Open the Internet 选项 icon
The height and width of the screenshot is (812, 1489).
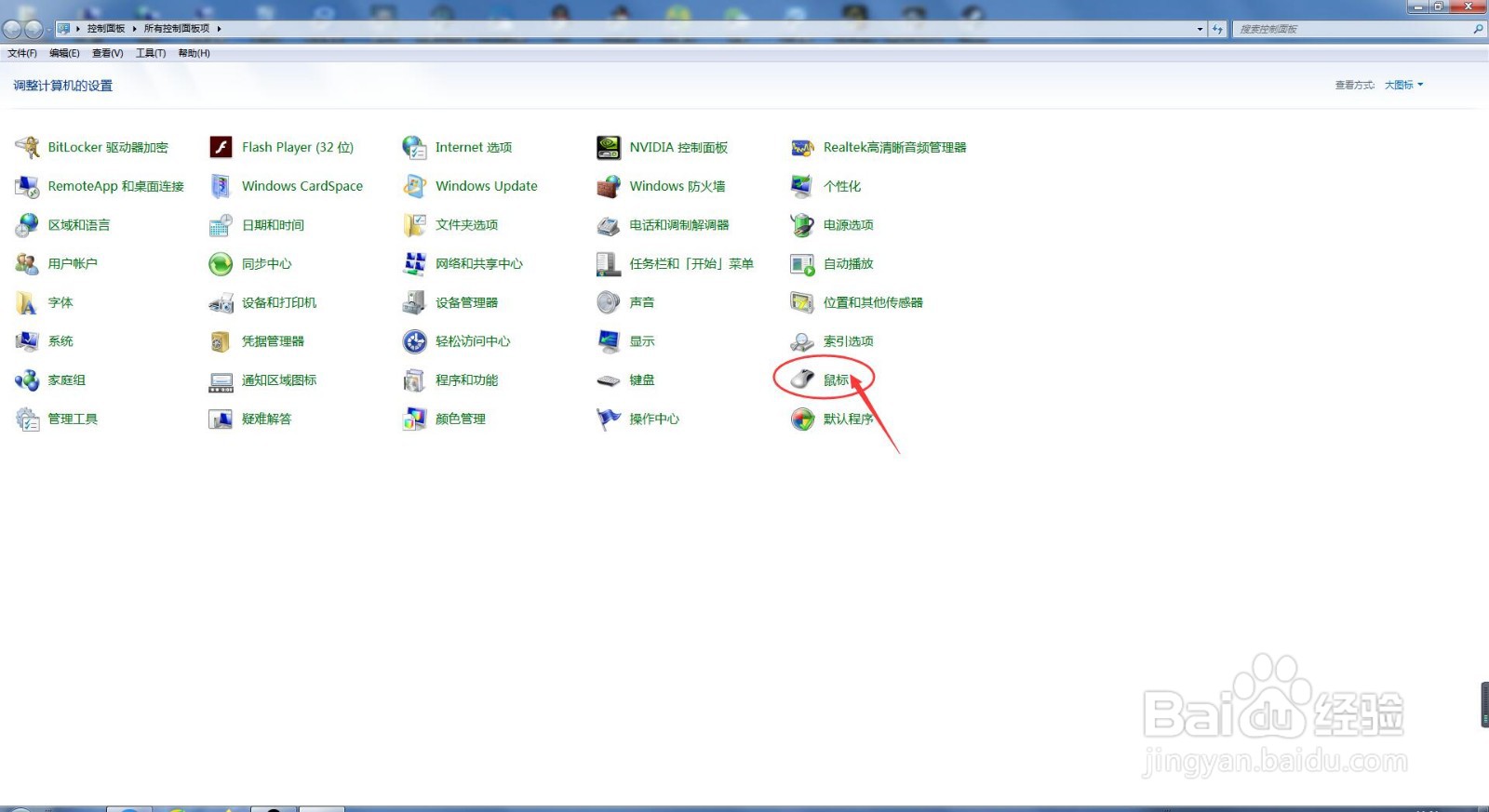(x=414, y=147)
